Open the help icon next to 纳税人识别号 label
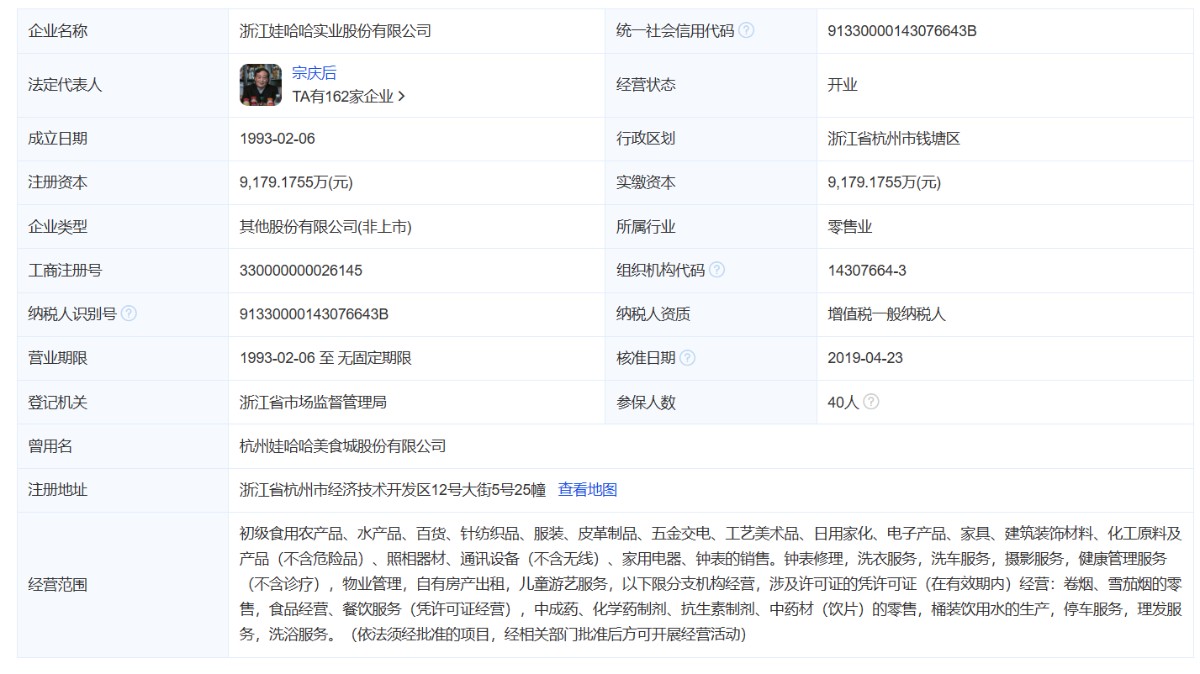The width and height of the screenshot is (1200, 674). point(128,314)
